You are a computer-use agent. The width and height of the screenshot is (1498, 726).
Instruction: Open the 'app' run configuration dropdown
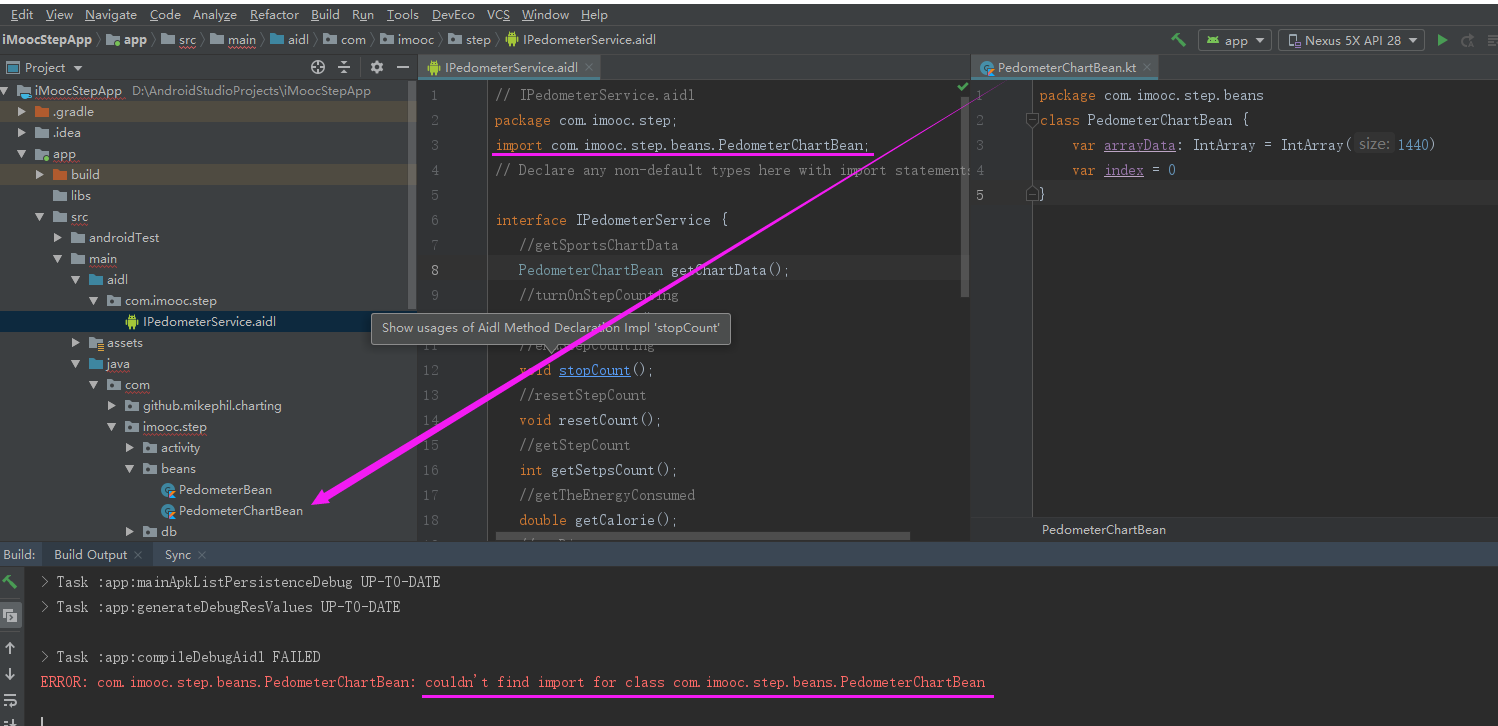(x=1234, y=40)
